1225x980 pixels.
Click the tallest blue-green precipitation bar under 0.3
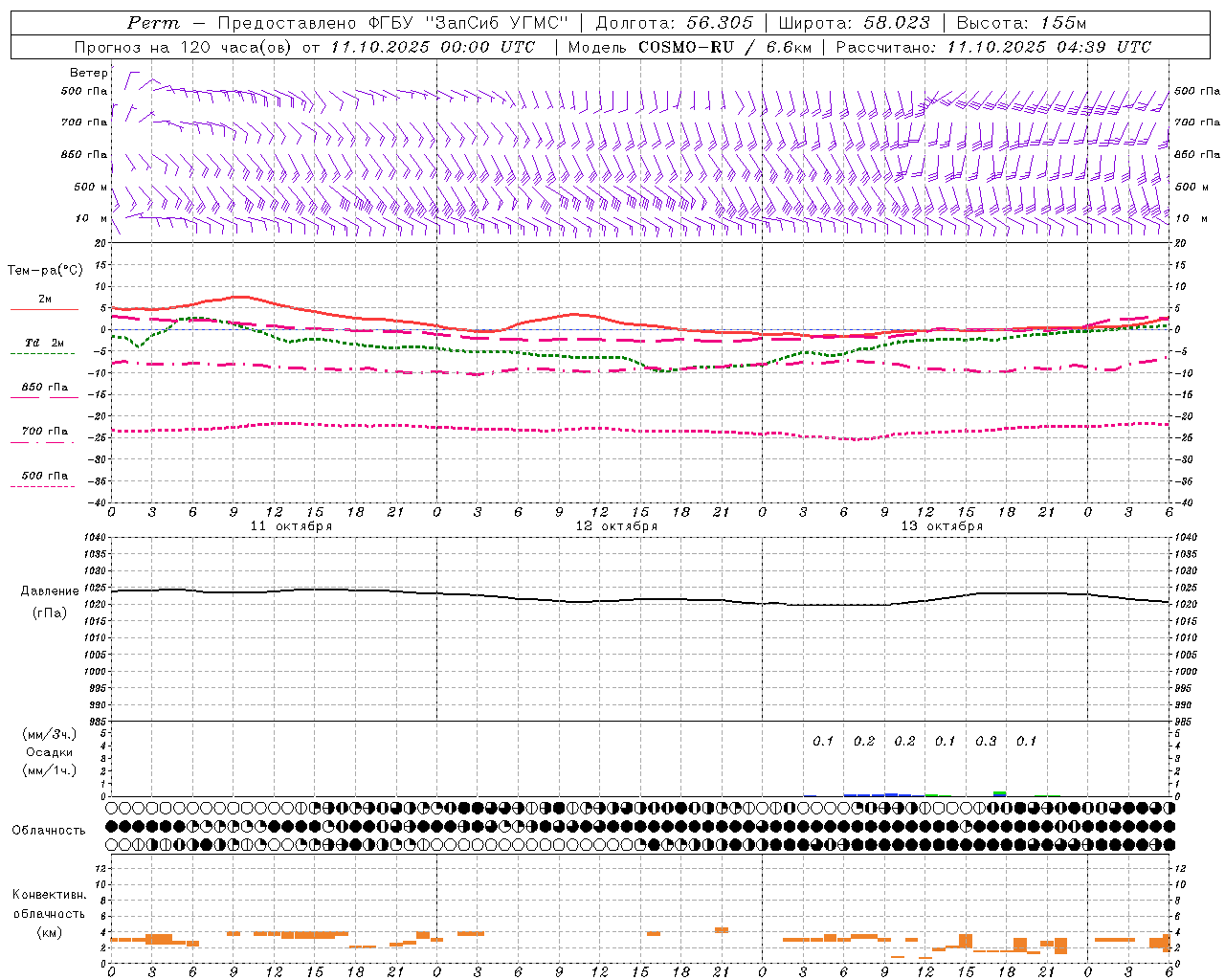click(999, 793)
